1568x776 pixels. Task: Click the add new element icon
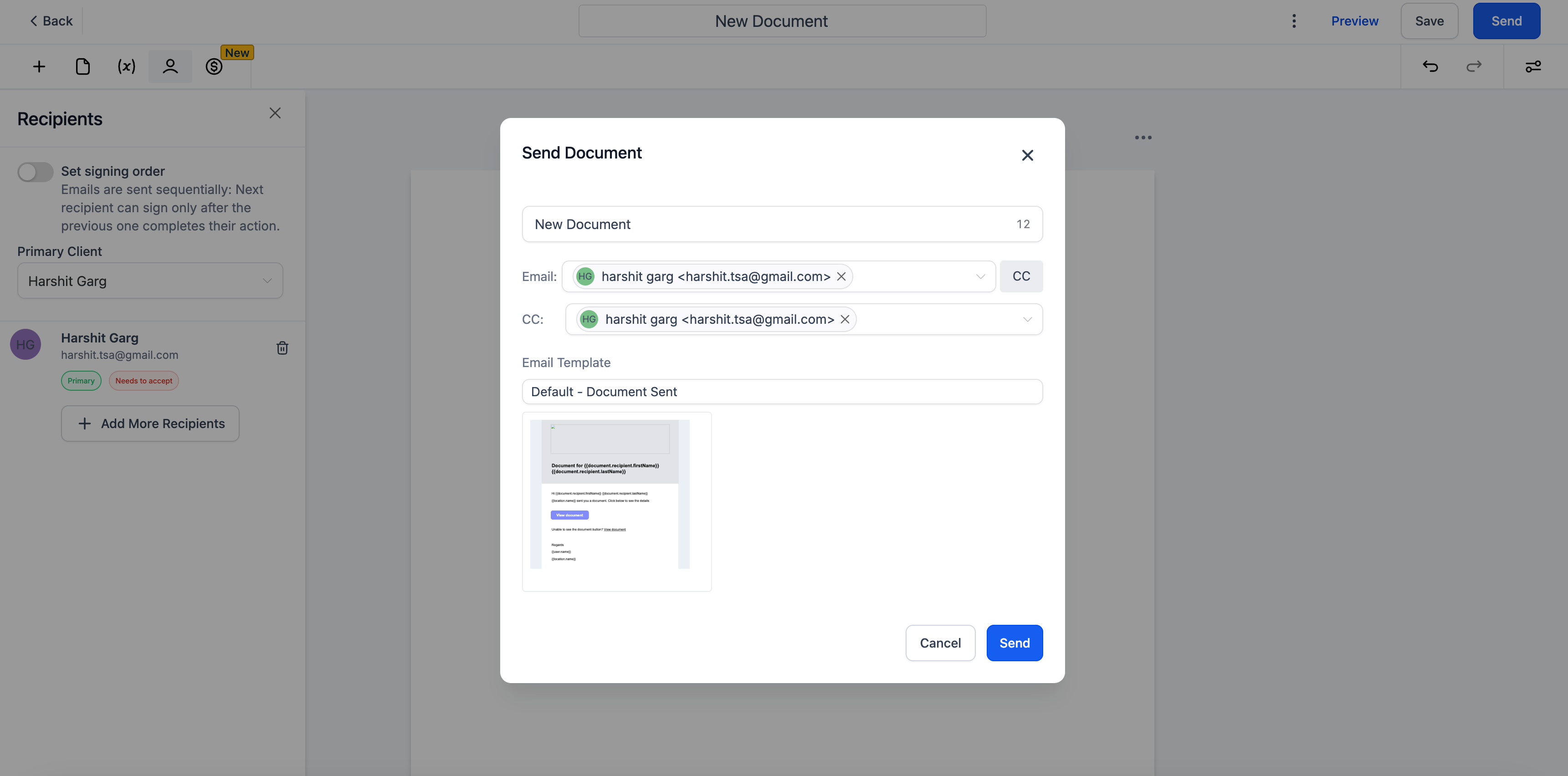pyautogui.click(x=39, y=66)
